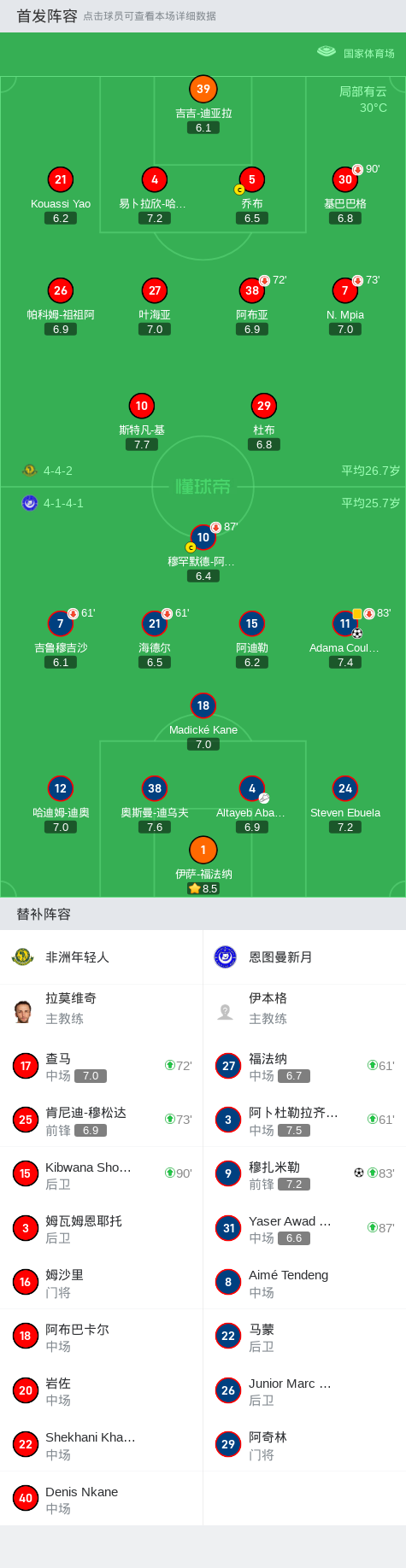Open substitute 穆扎米勒 number 9 row
This screenshot has height=1568, width=406.
[x=304, y=1173]
